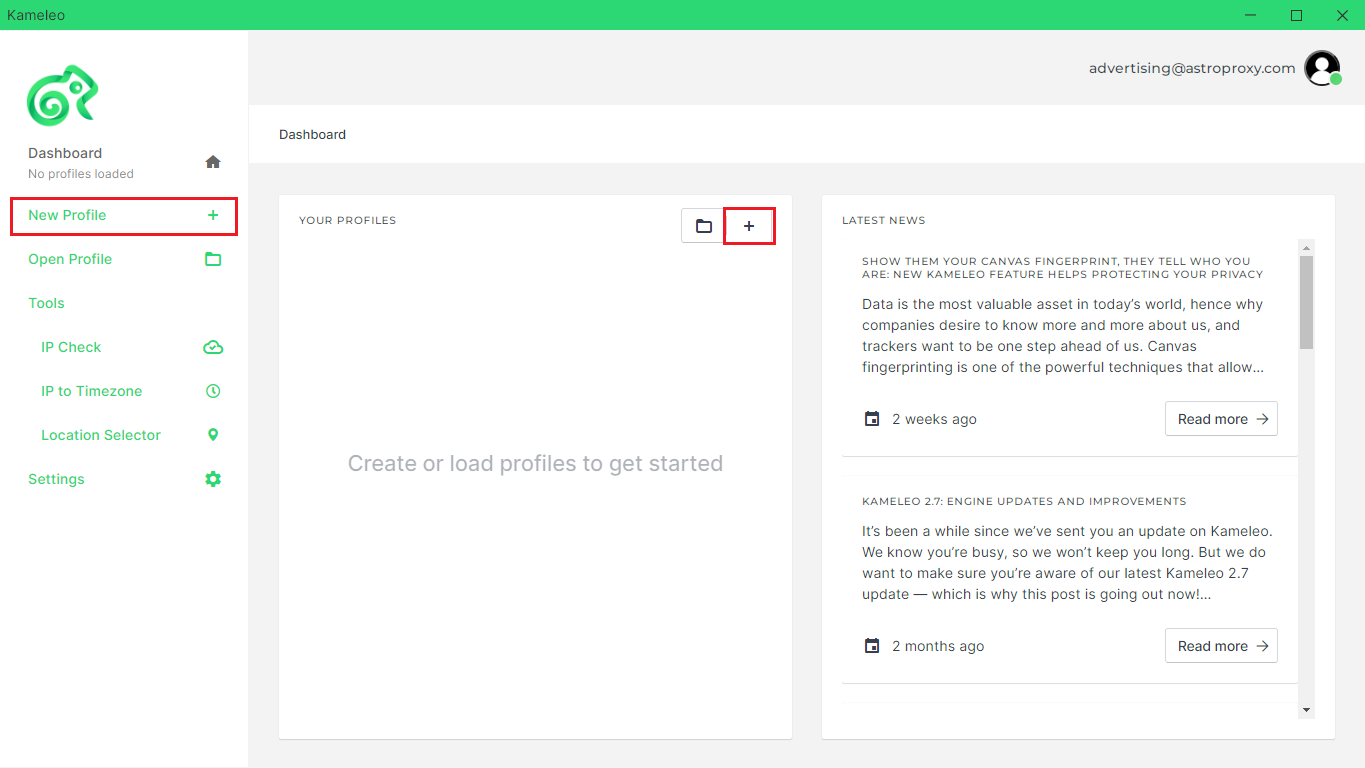This screenshot has width=1365, height=768.
Task: Click the Tools sidebar section
Action: tap(46, 303)
